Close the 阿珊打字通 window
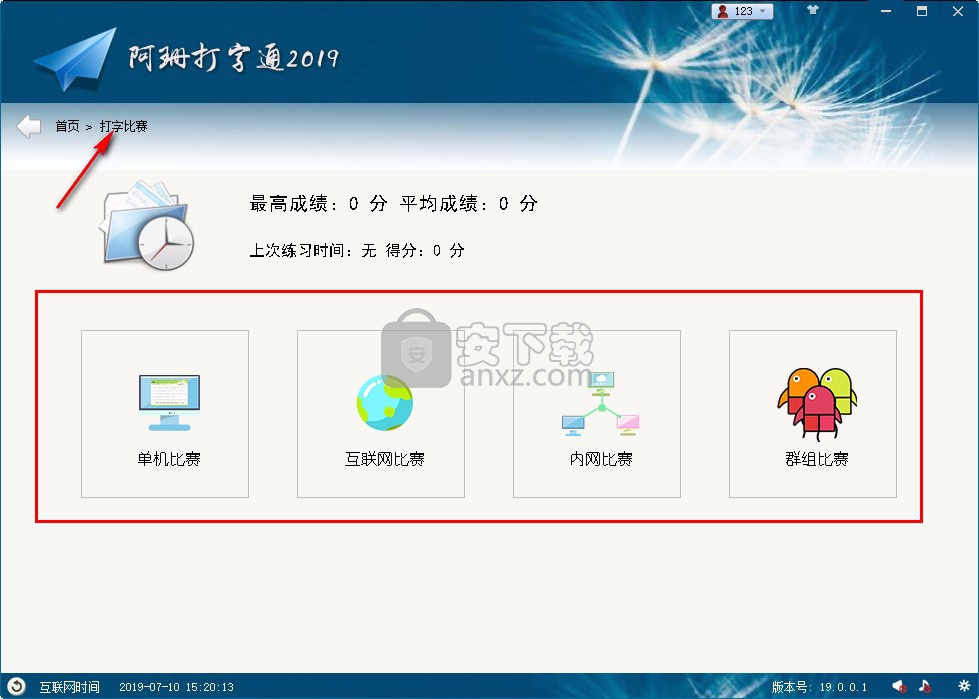This screenshot has width=979, height=699. click(958, 11)
